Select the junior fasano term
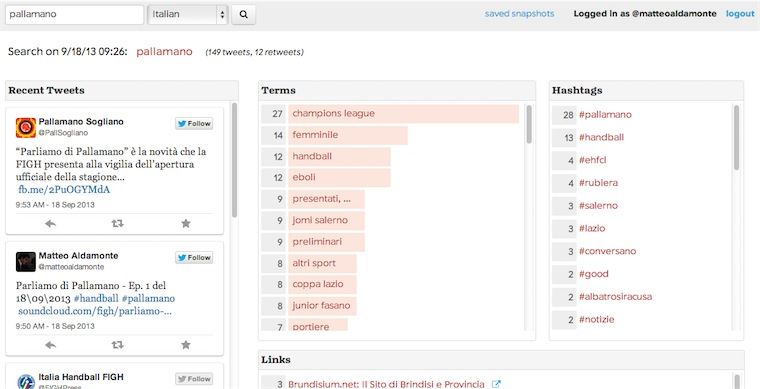The width and height of the screenshot is (760, 389). (x=322, y=306)
